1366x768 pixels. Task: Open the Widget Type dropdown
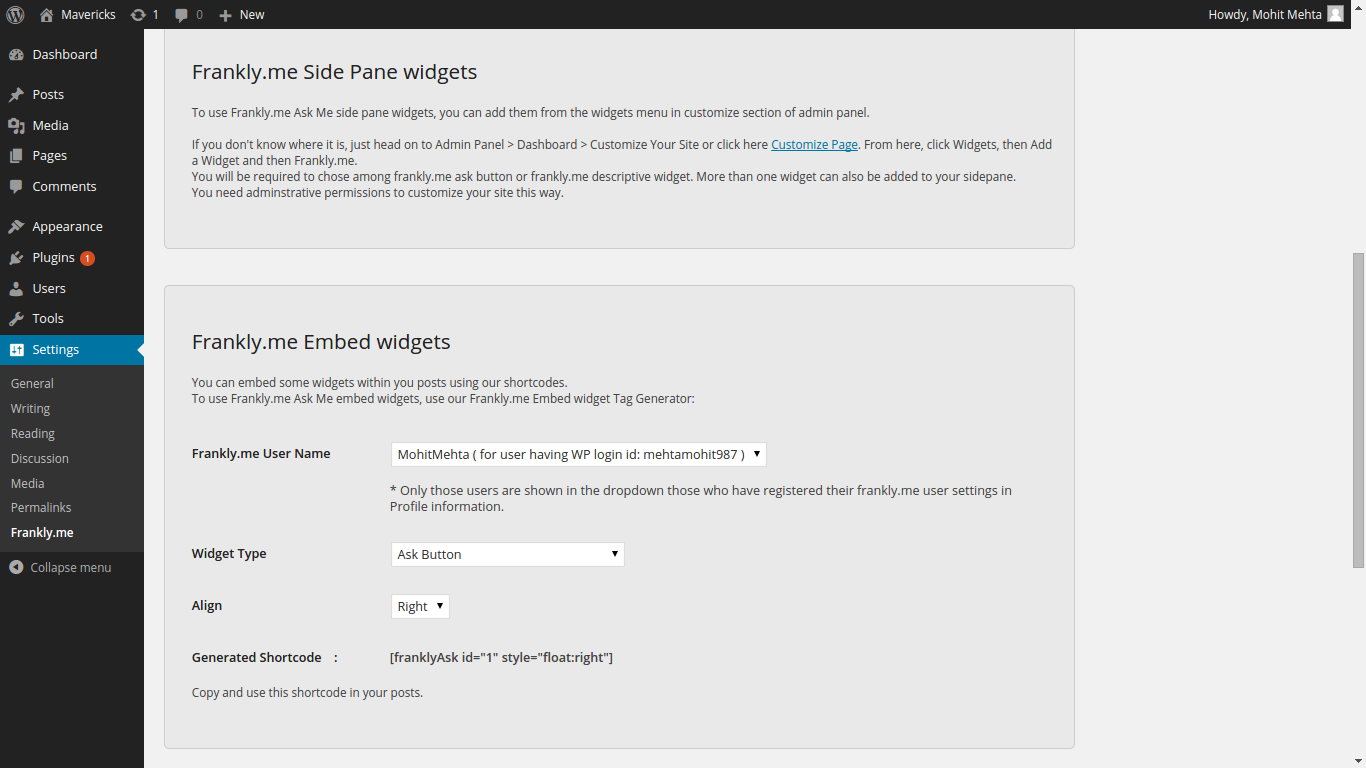click(508, 554)
